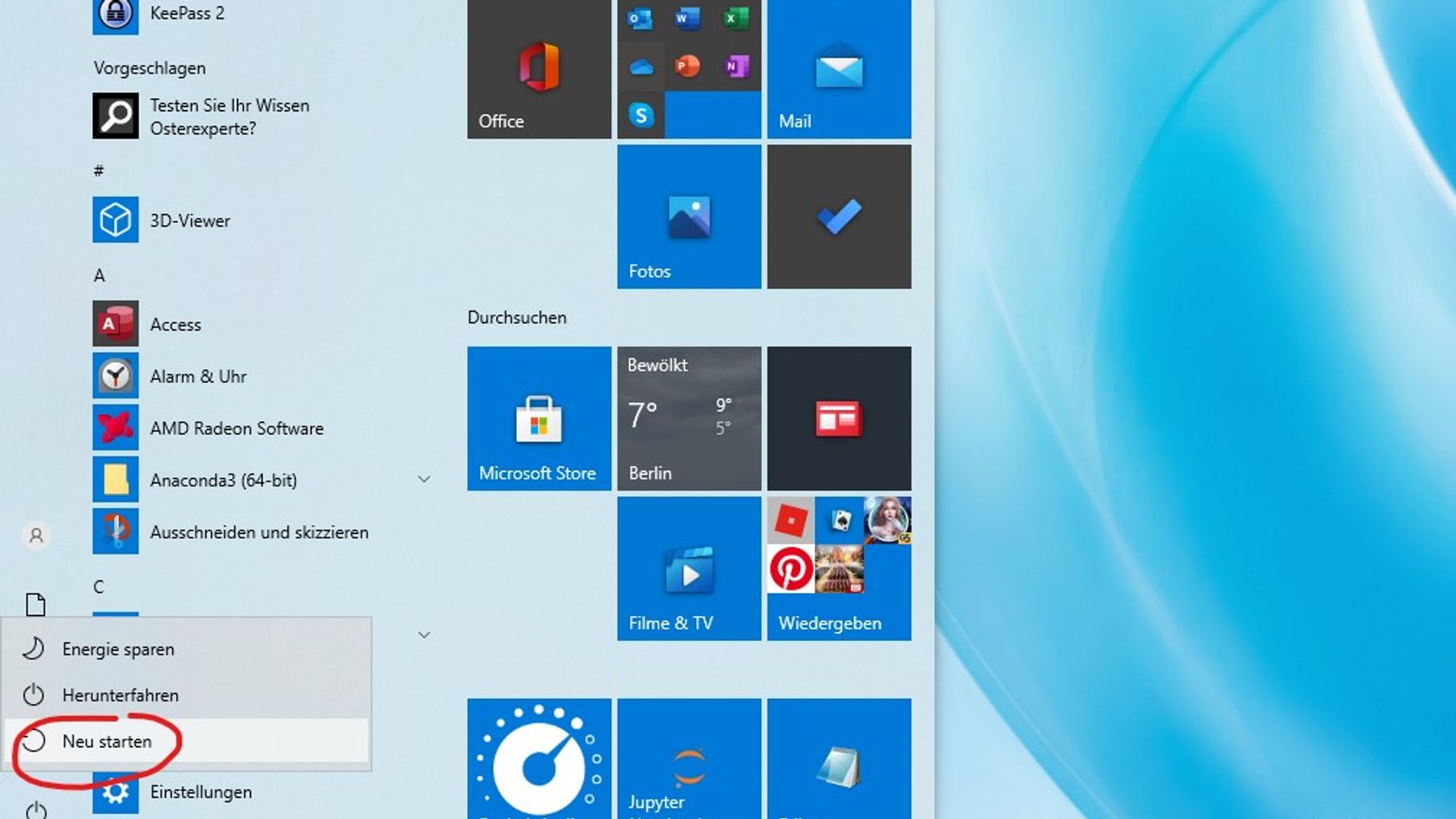Open the To Do checkmark tile

(x=839, y=217)
